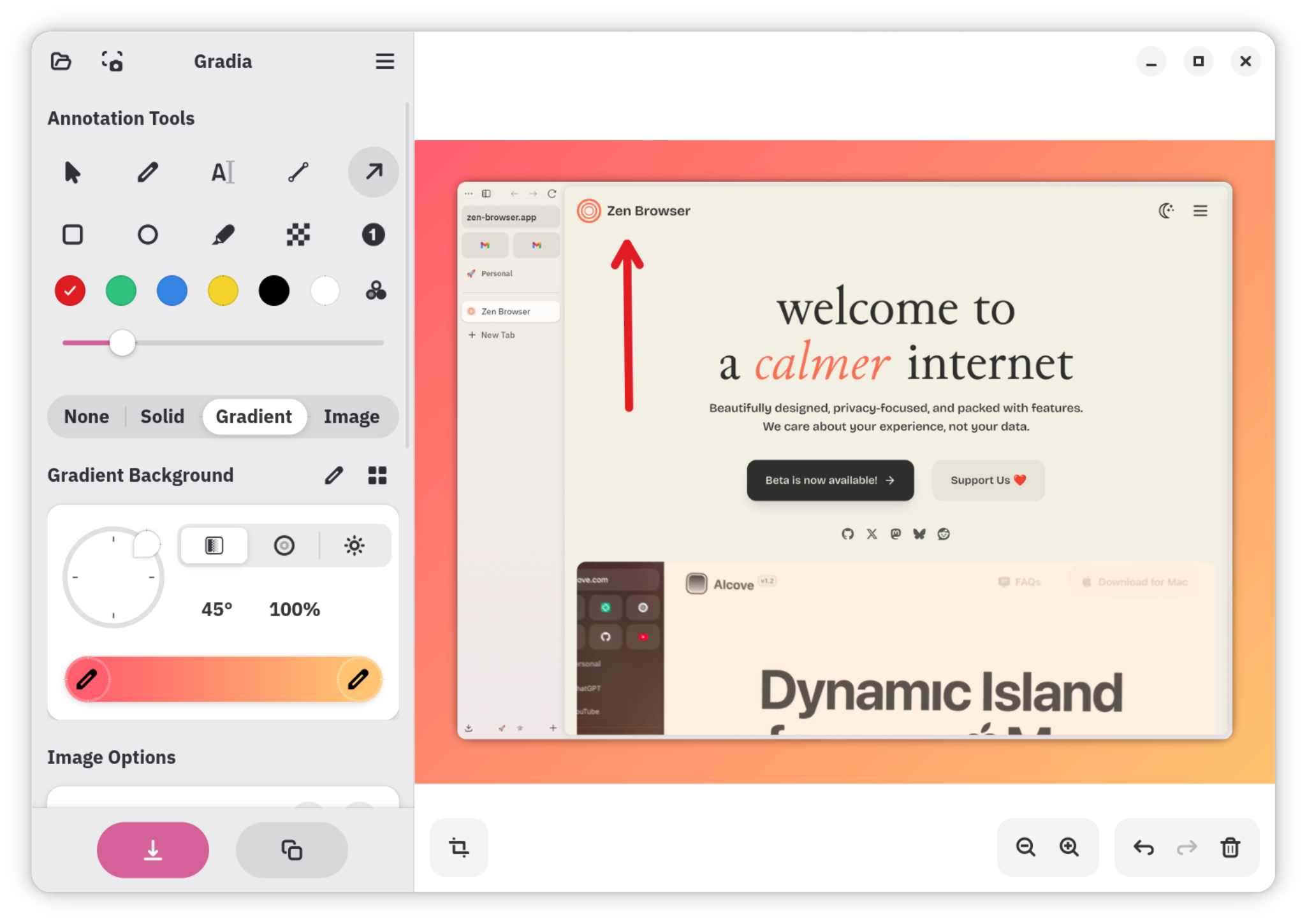
Task: Select linear gradient type
Action: [214, 545]
